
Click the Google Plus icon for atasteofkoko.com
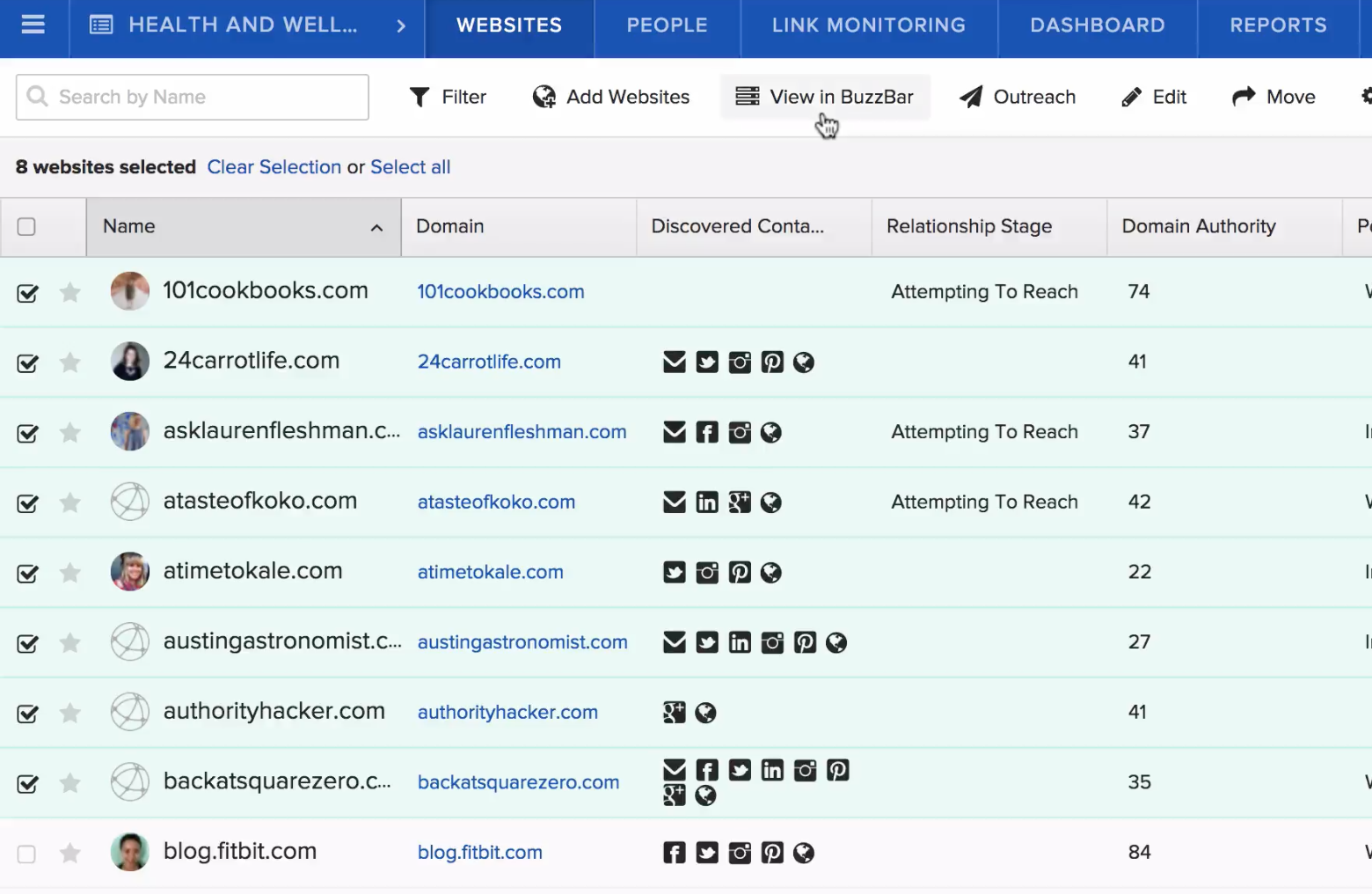(x=740, y=502)
